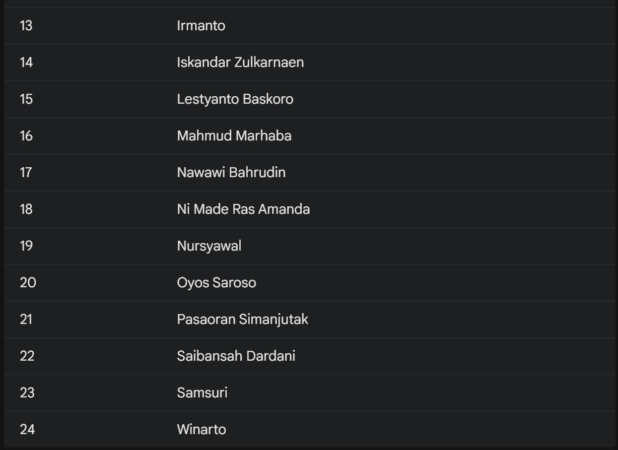Click the name Irmanto
Screen dimensions: 618x450
point(201,26)
